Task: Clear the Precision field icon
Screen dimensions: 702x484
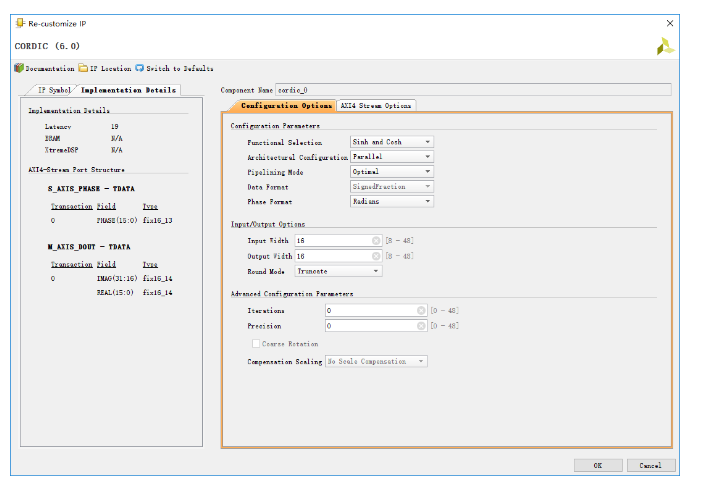Action: point(422,326)
